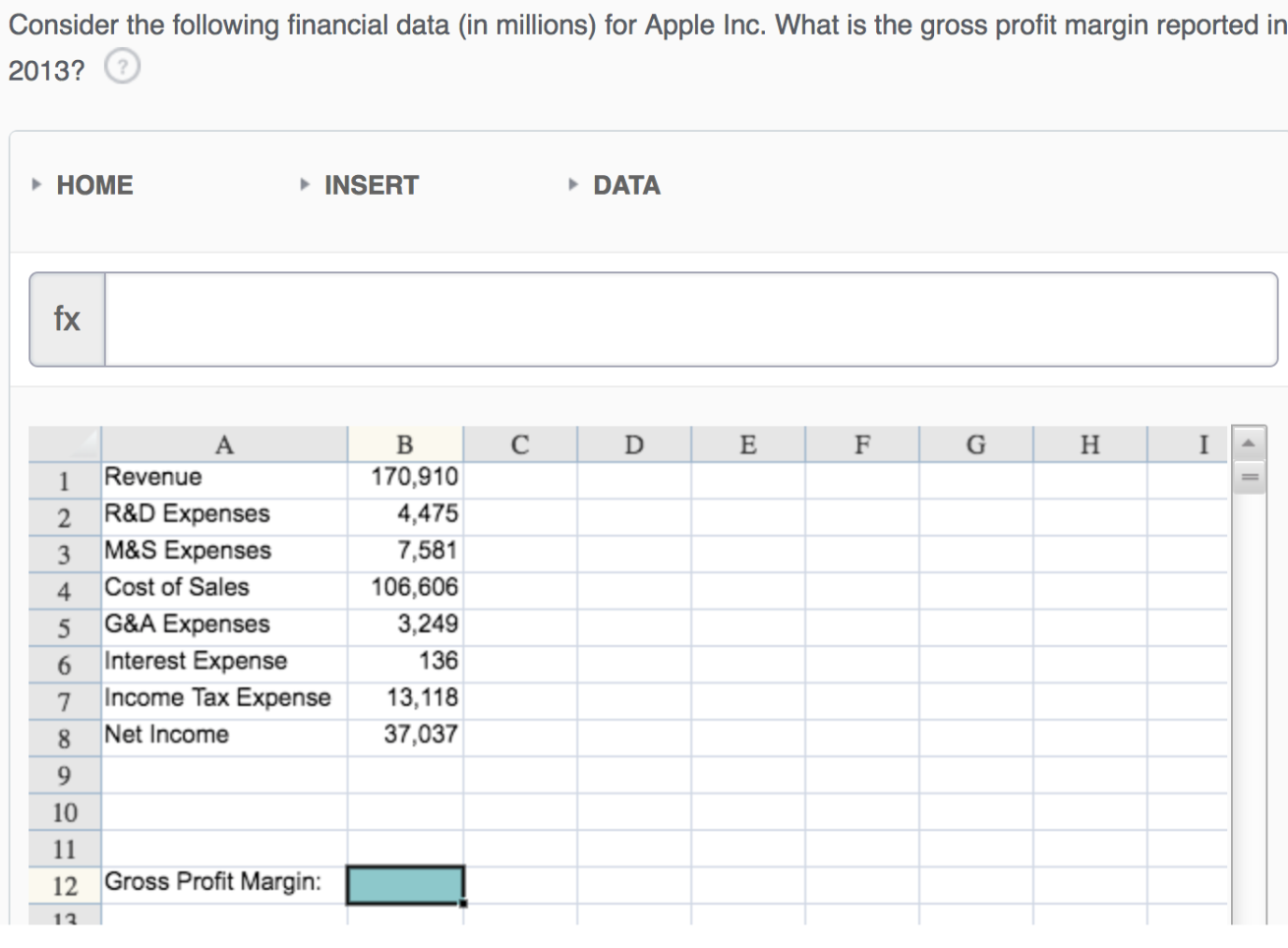Select column B header
The image size is (1288, 948).
pyautogui.click(x=405, y=444)
